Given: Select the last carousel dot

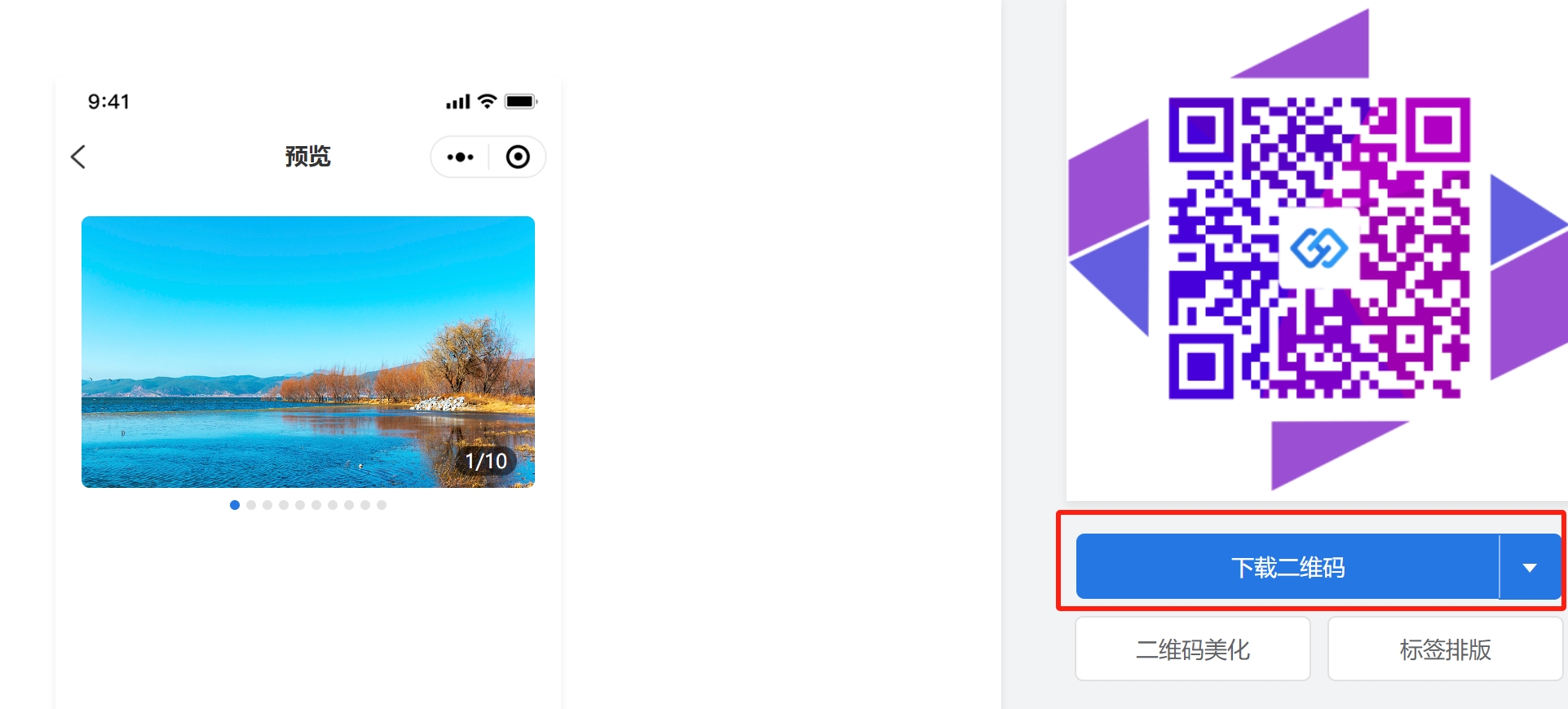Looking at the screenshot, I should (382, 505).
